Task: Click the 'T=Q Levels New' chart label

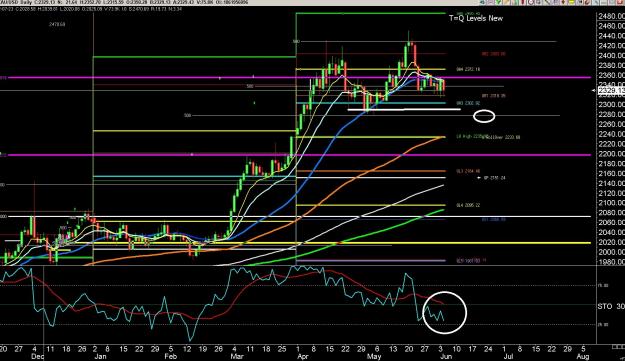Action: pyautogui.click(x=476, y=18)
